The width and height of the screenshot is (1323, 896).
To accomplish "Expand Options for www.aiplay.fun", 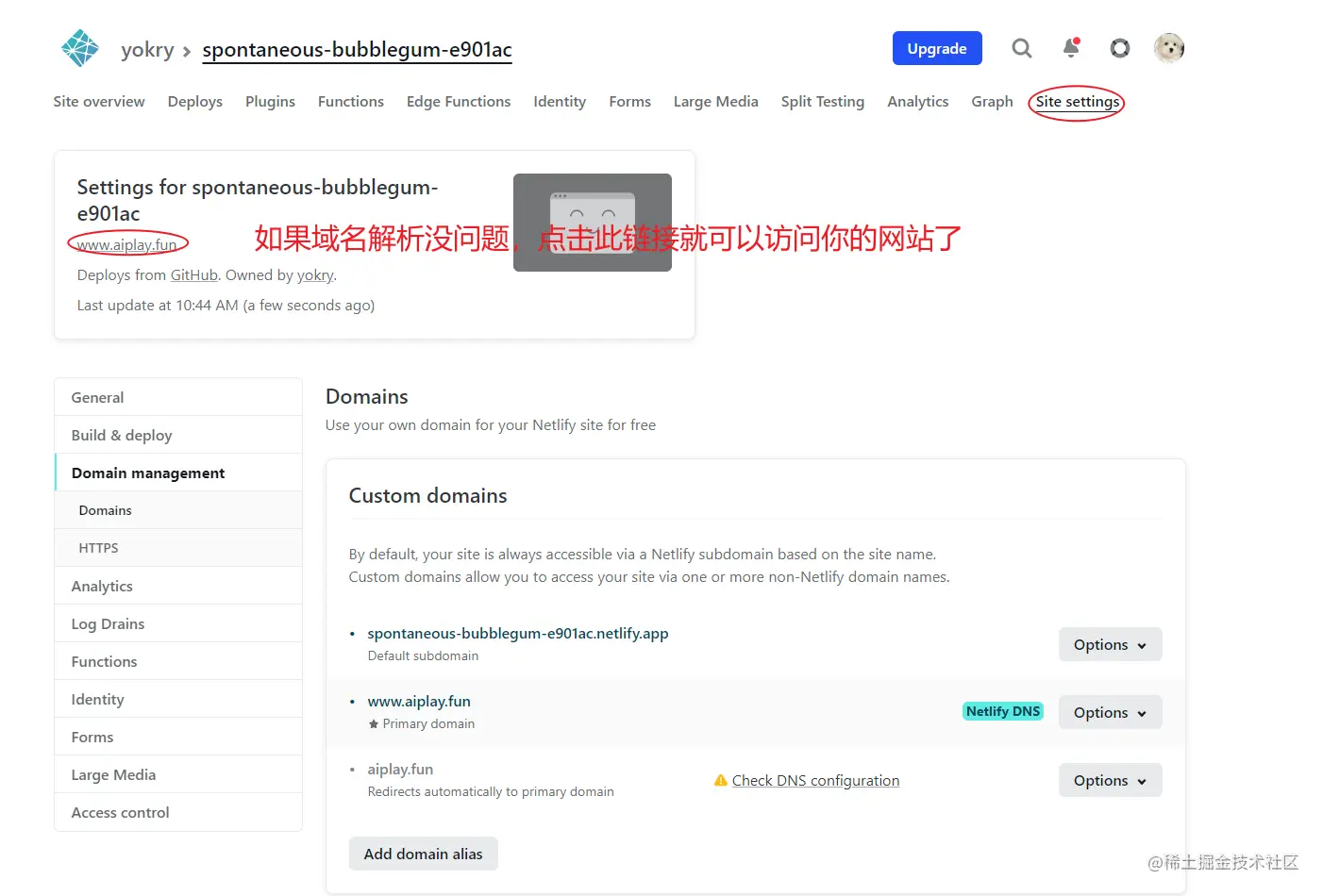I will click(1110, 712).
